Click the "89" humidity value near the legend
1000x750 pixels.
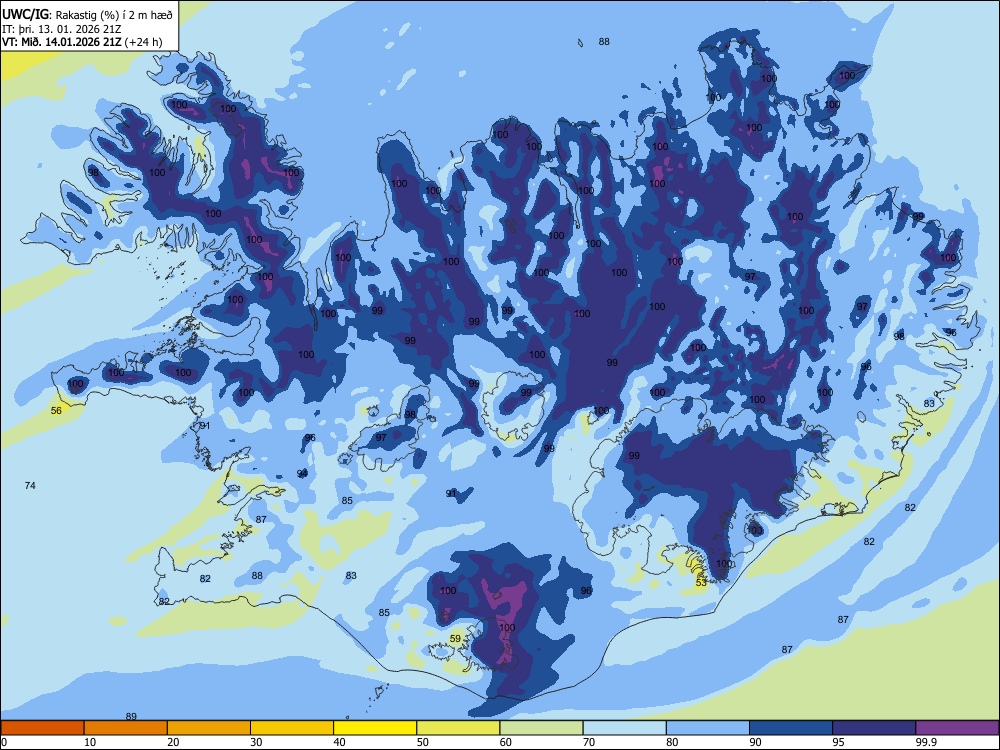(131, 716)
